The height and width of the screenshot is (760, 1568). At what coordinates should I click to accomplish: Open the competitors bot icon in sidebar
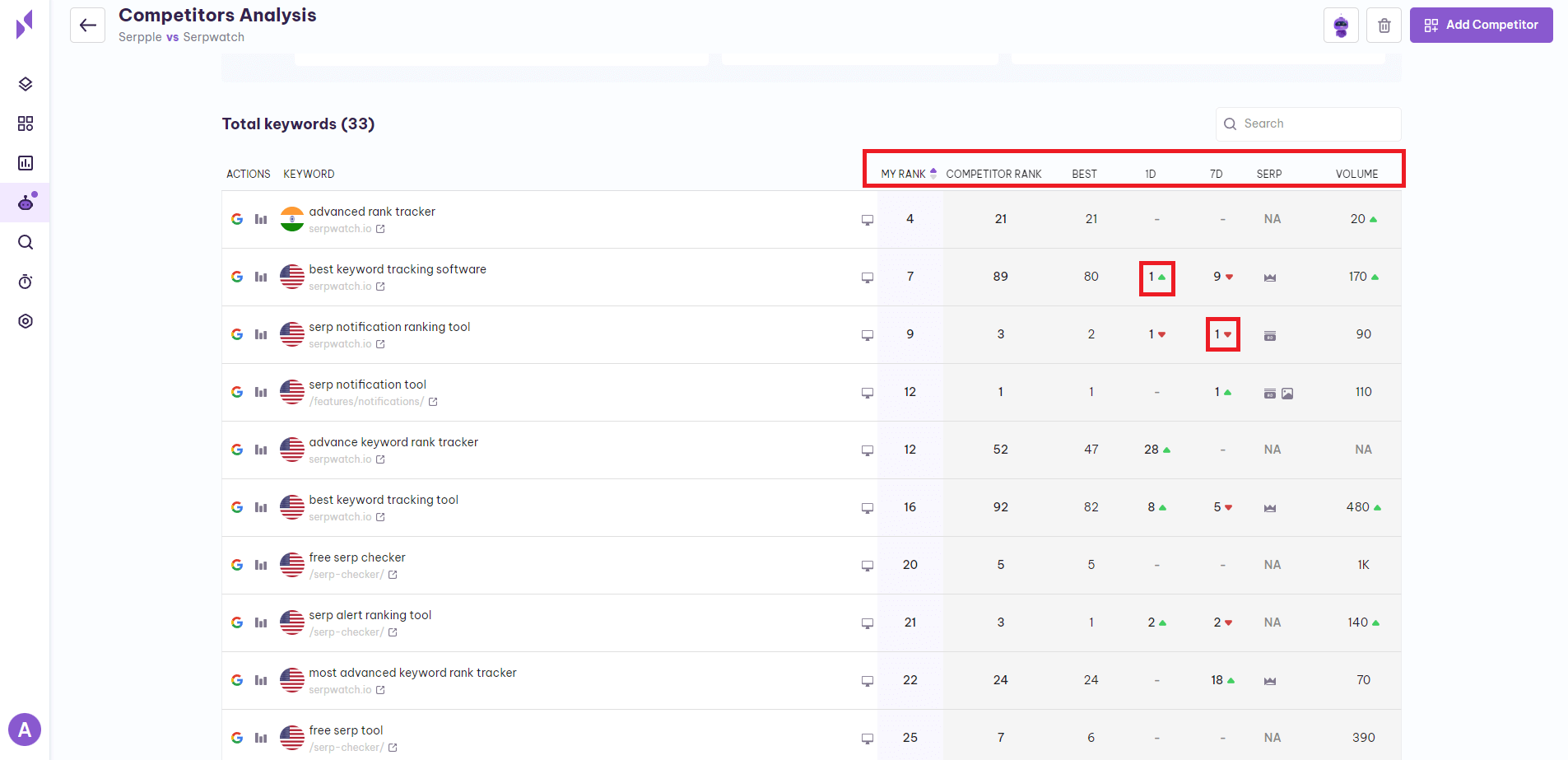[x=26, y=202]
